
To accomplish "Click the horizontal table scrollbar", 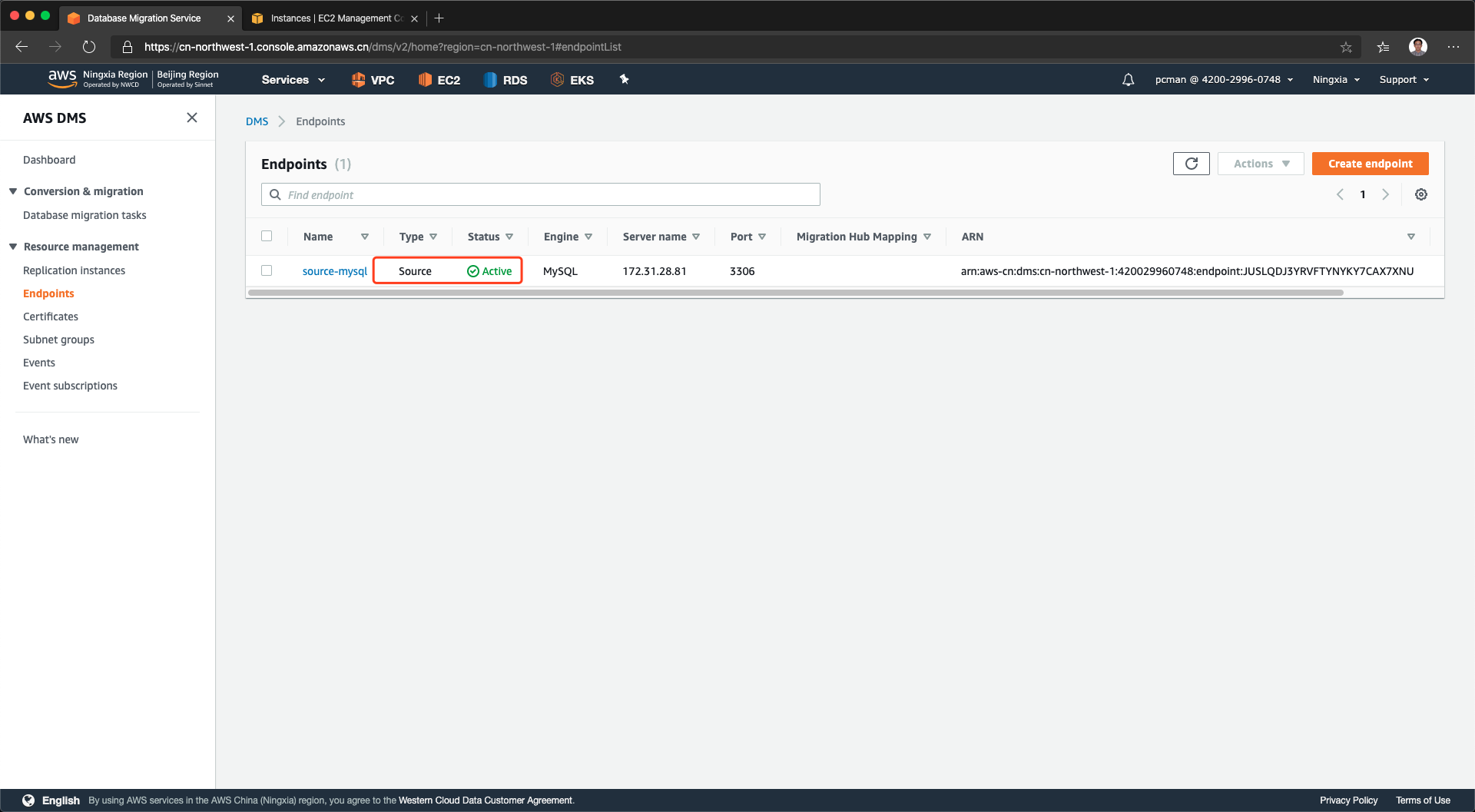I will pyautogui.click(x=795, y=293).
